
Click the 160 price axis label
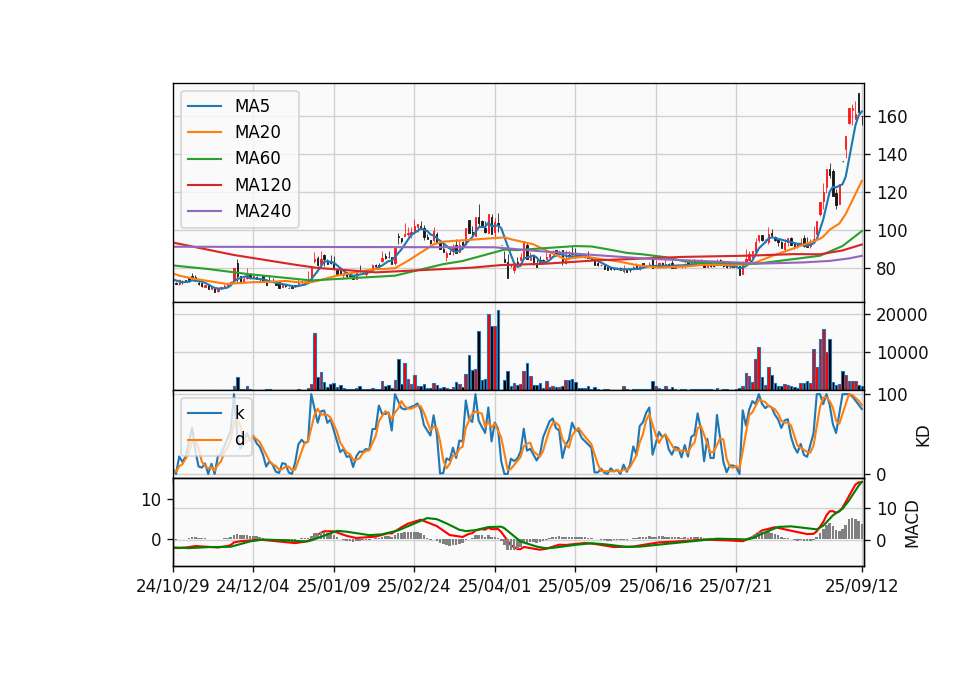(892, 117)
